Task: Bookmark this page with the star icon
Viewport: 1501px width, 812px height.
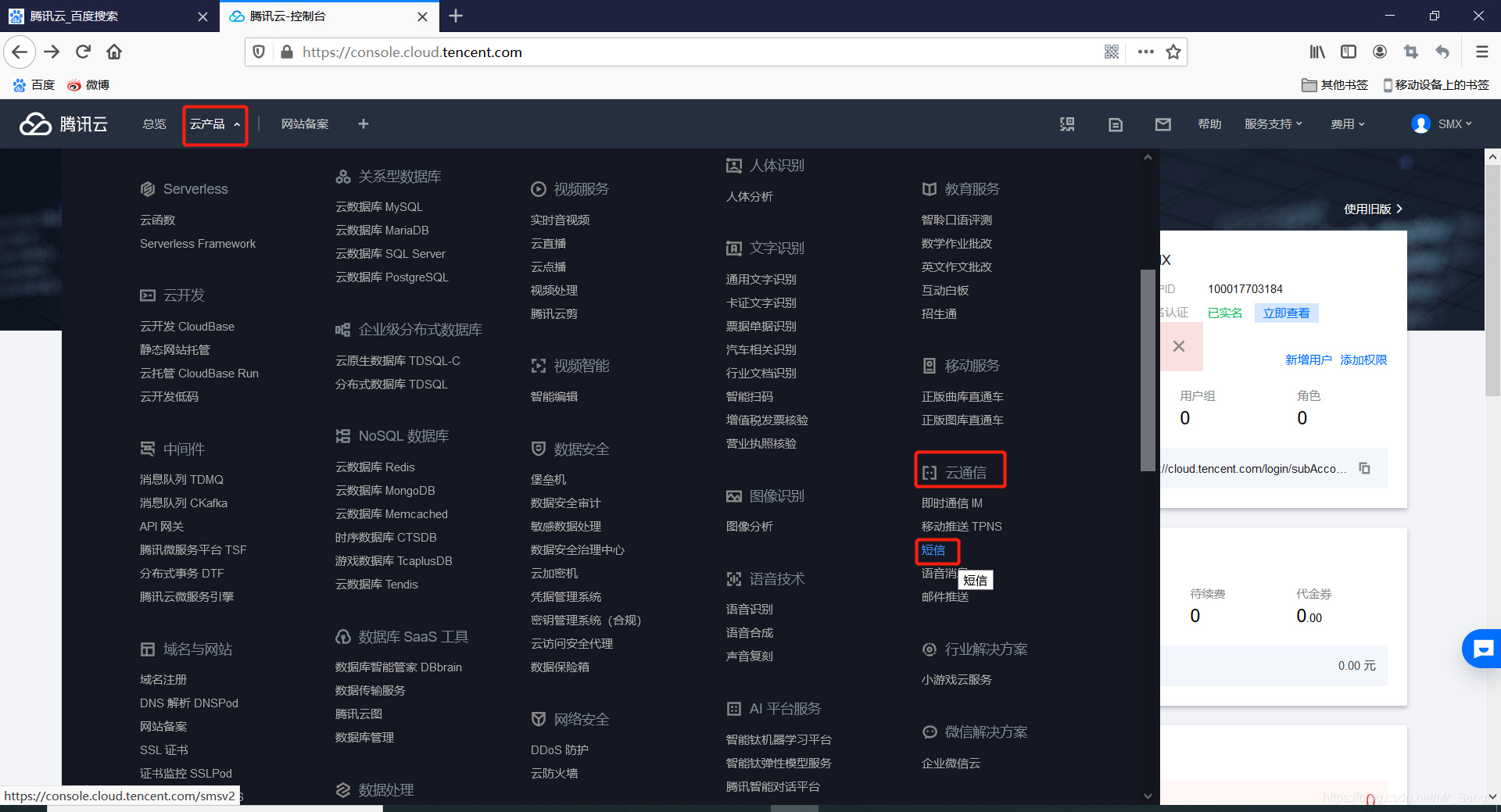Action: point(1173,52)
